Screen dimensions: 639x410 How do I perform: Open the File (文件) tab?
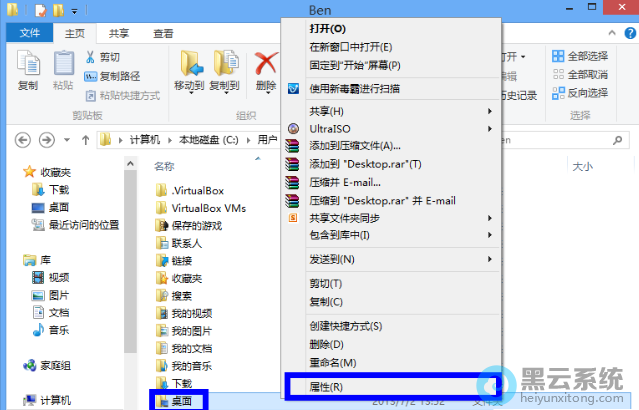tap(30, 33)
